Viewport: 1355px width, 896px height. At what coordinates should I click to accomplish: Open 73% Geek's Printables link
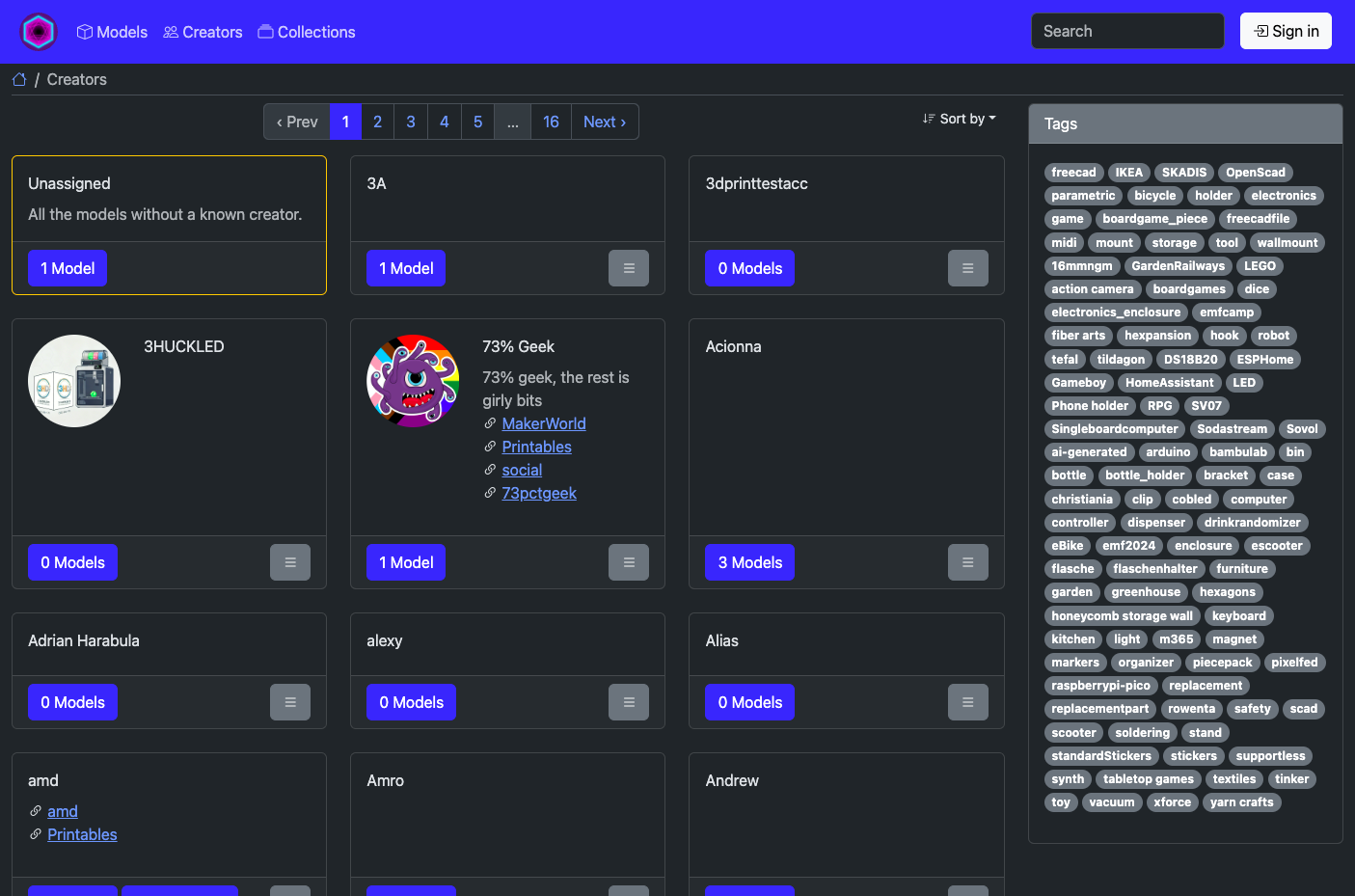coord(536,447)
